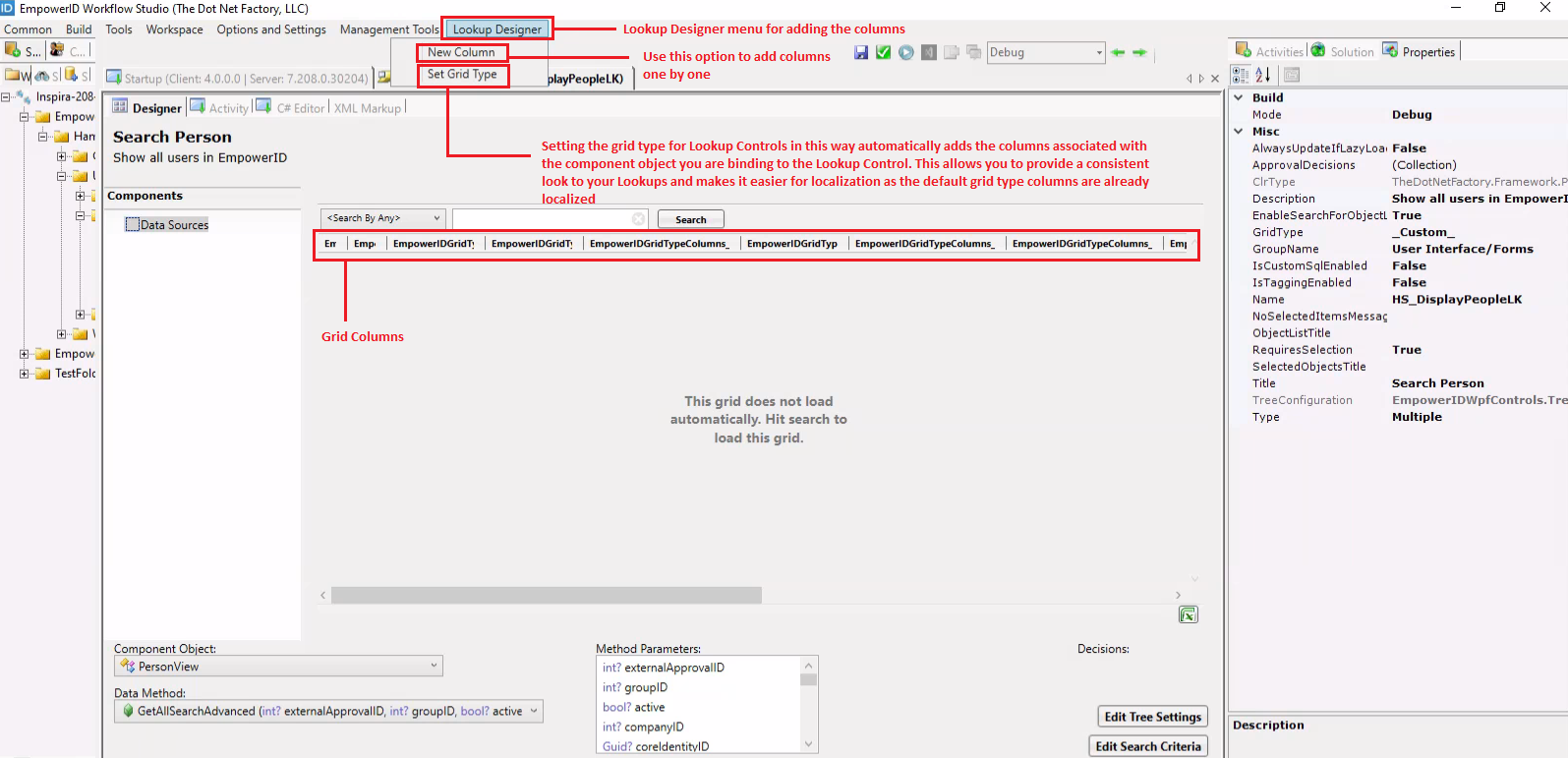
Task: Open the Management Tools menu
Action: click(x=389, y=29)
